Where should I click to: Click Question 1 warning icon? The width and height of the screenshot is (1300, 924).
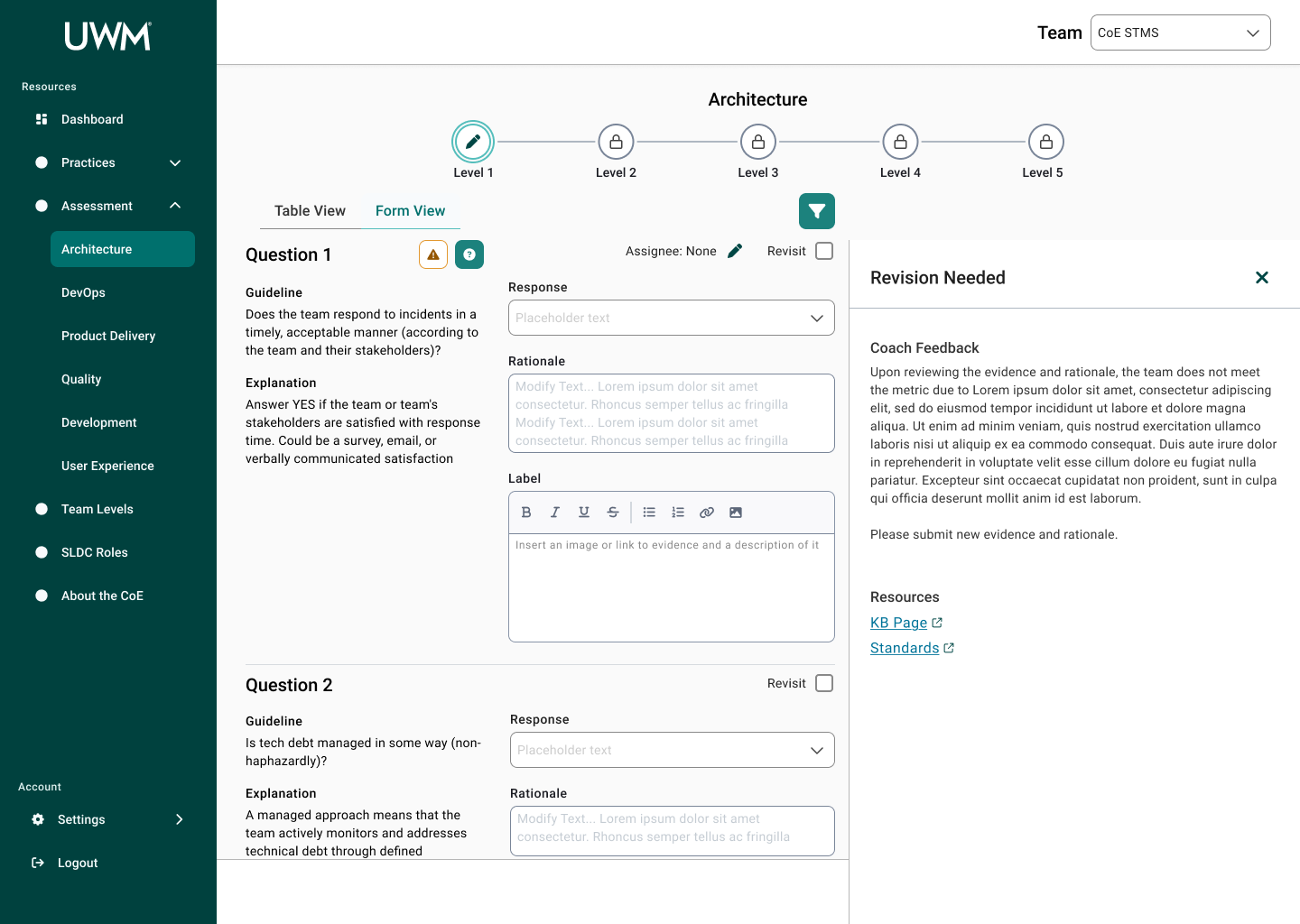click(x=433, y=254)
